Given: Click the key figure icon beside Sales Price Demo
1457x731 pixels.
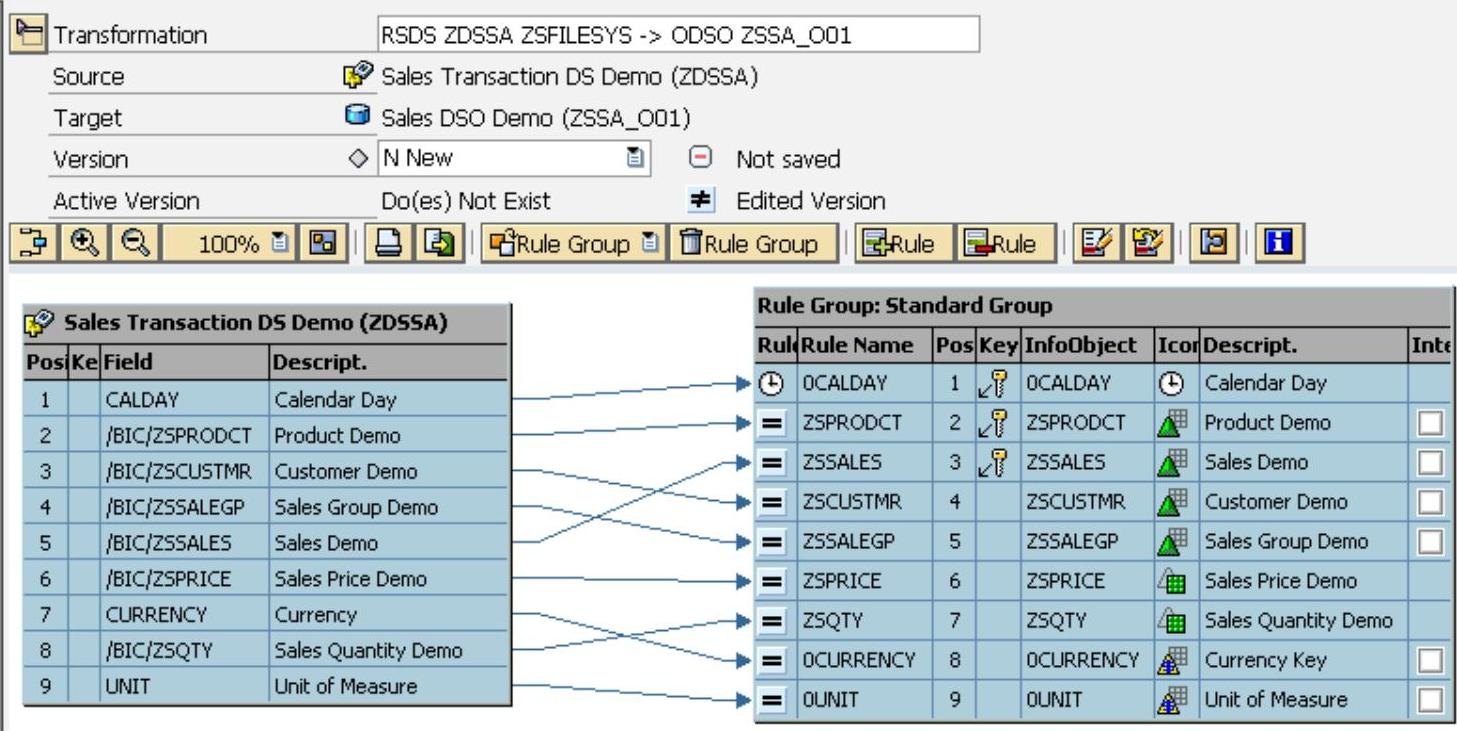Looking at the screenshot, I should [1173, 581].
